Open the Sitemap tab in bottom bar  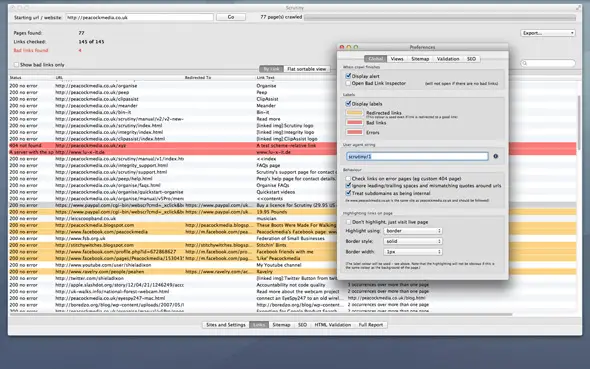coord(281,325)
